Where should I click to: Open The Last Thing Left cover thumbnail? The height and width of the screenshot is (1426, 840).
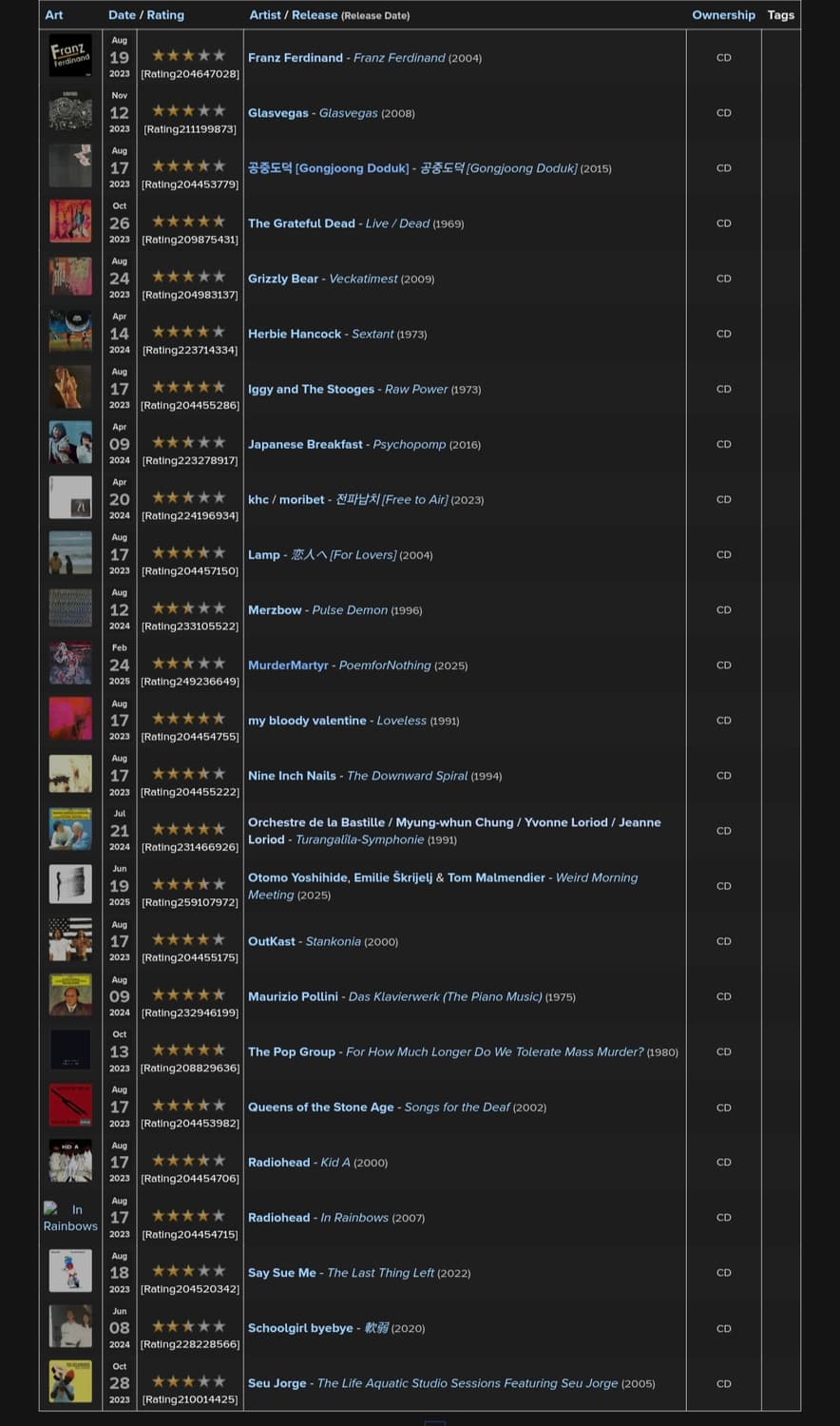click(70, 1271)
